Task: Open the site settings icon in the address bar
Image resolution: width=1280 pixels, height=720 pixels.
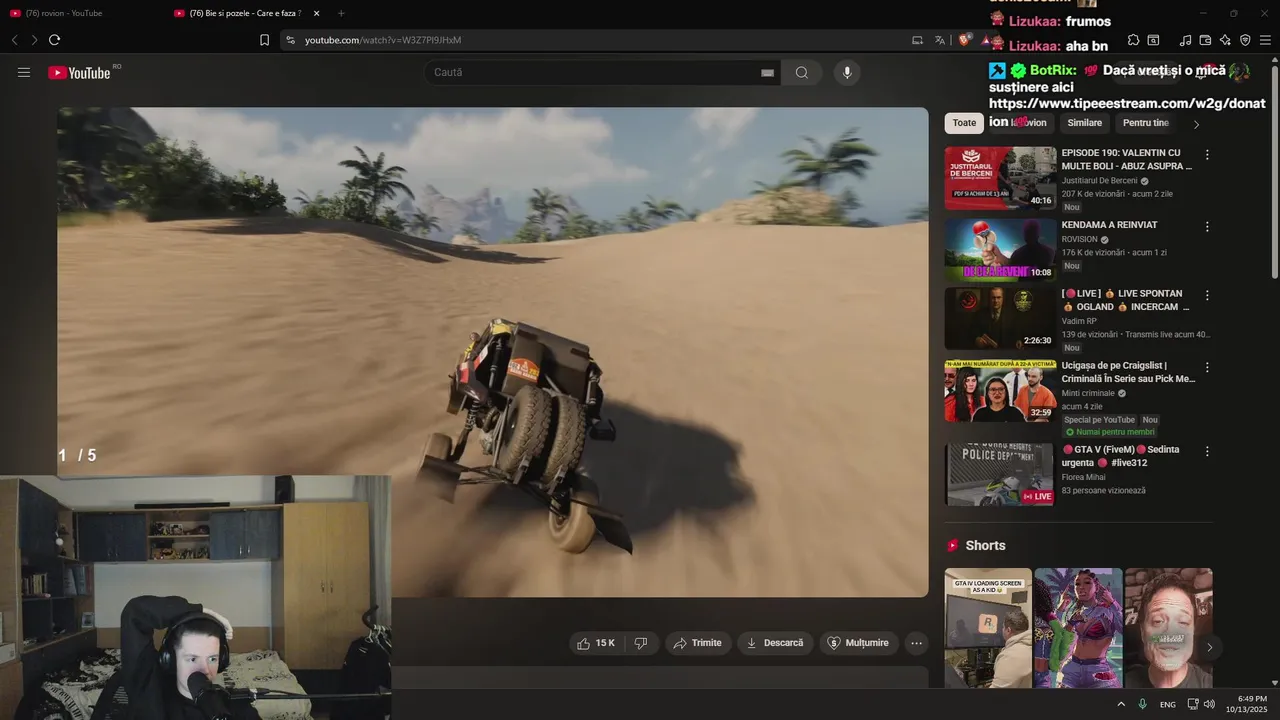Action: tap(290, 40)
